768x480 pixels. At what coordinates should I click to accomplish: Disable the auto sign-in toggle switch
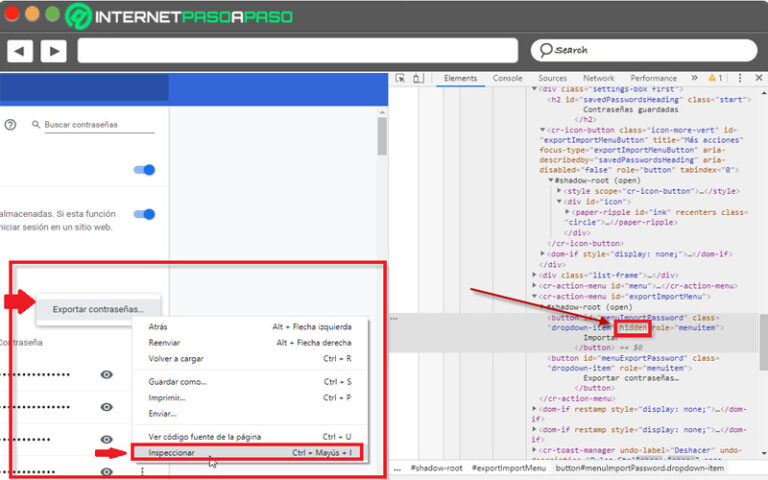[x=144, y=214]
